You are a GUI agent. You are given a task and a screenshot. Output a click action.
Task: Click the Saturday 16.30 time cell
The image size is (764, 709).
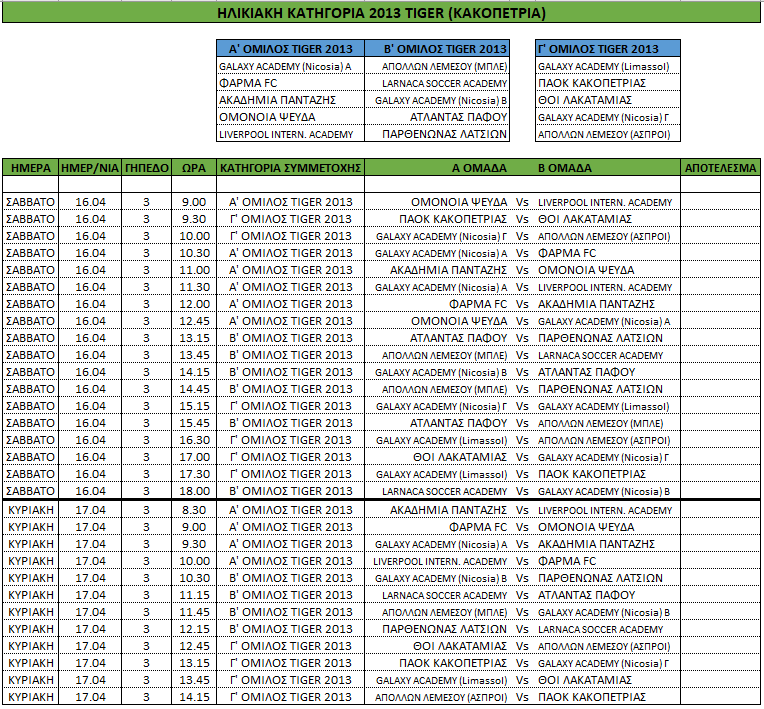point(194,440)
